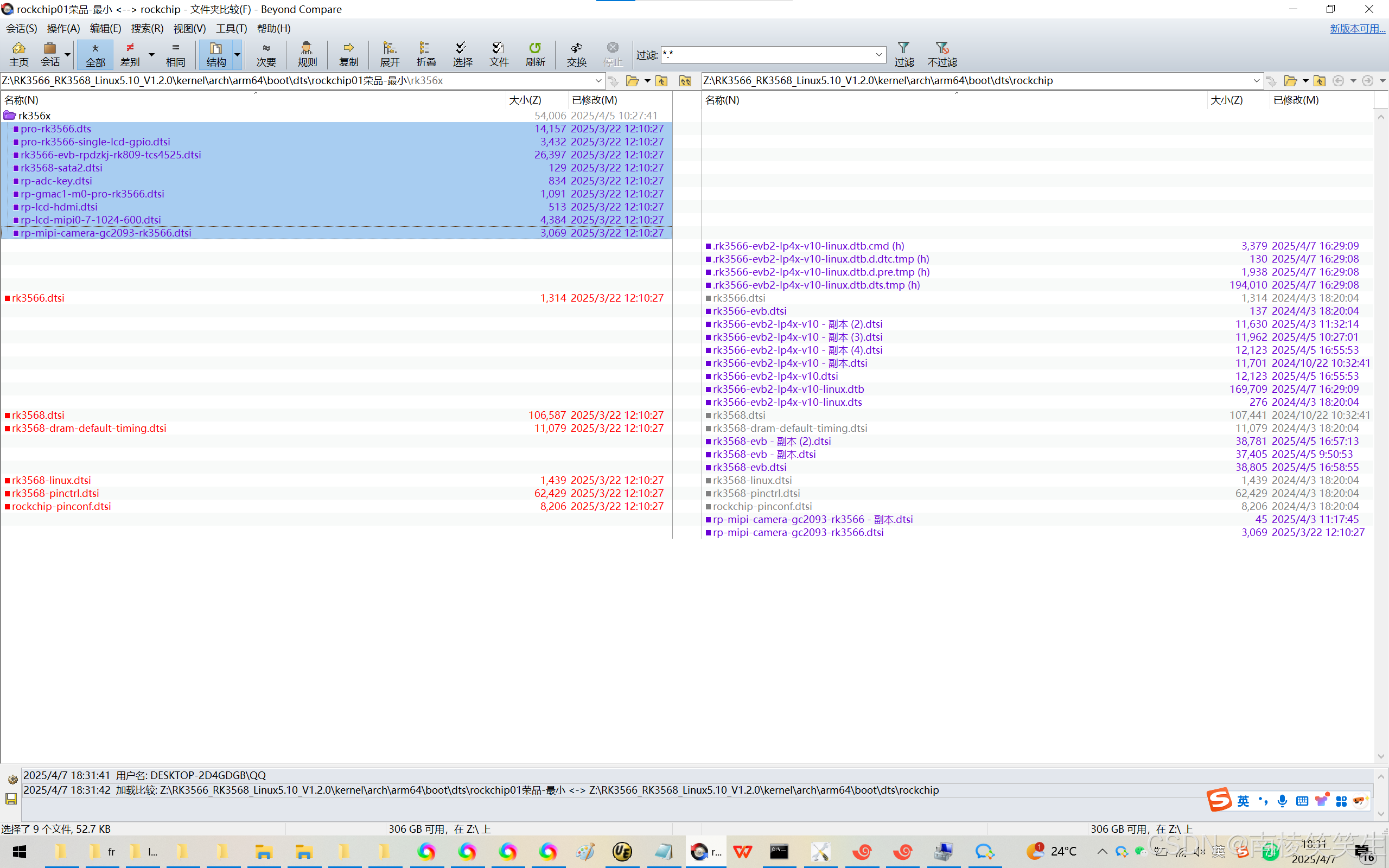Expand the left folder path dropdown
The height and width of the screenshot is (868, 1389).
[598, 80]
